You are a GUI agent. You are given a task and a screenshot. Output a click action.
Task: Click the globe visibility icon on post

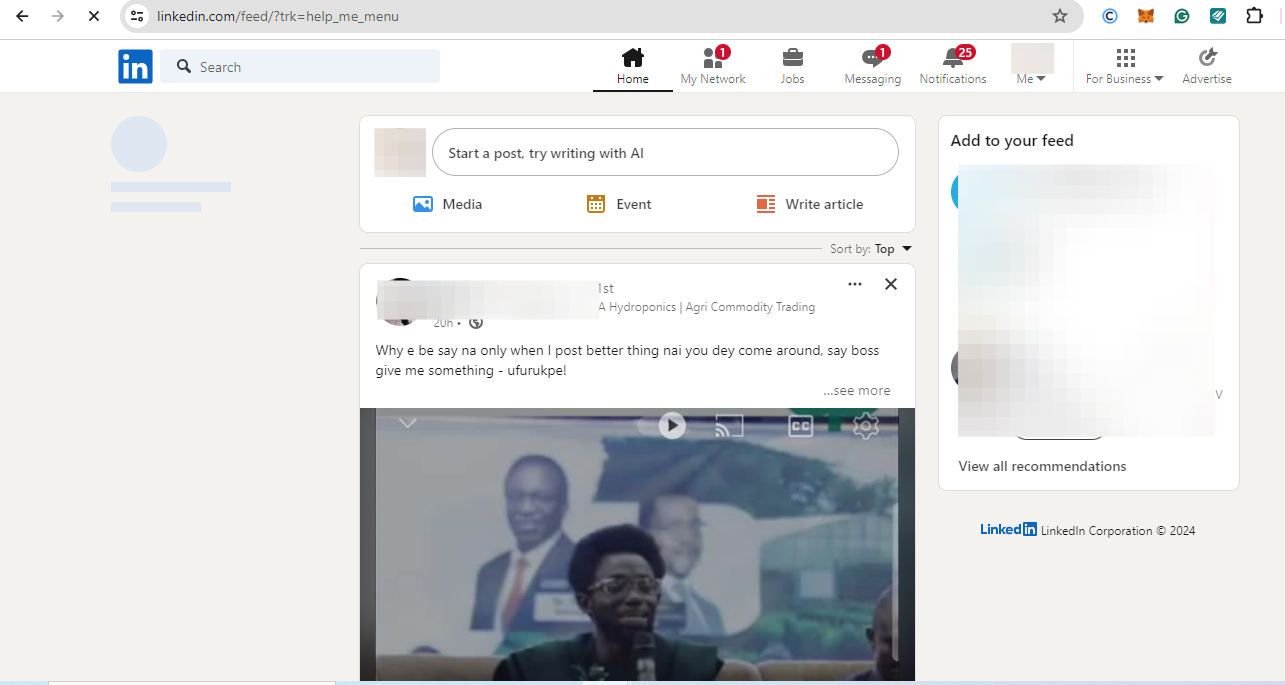[476, 323]
